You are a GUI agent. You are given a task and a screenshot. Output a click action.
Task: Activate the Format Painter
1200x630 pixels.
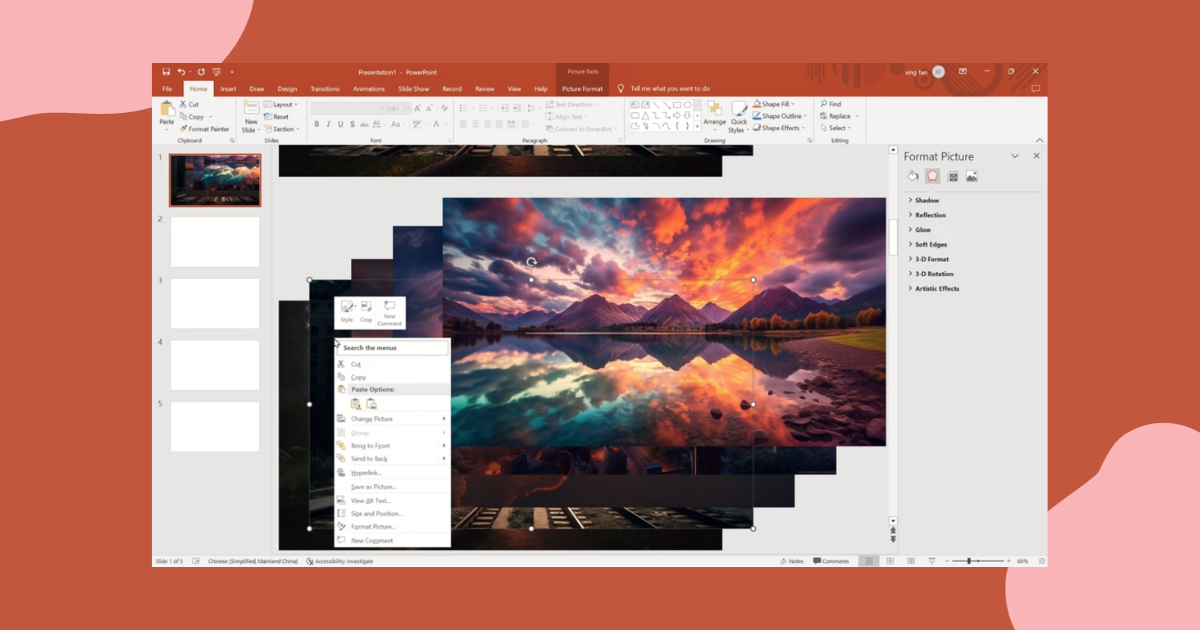(x=204, y=129)
